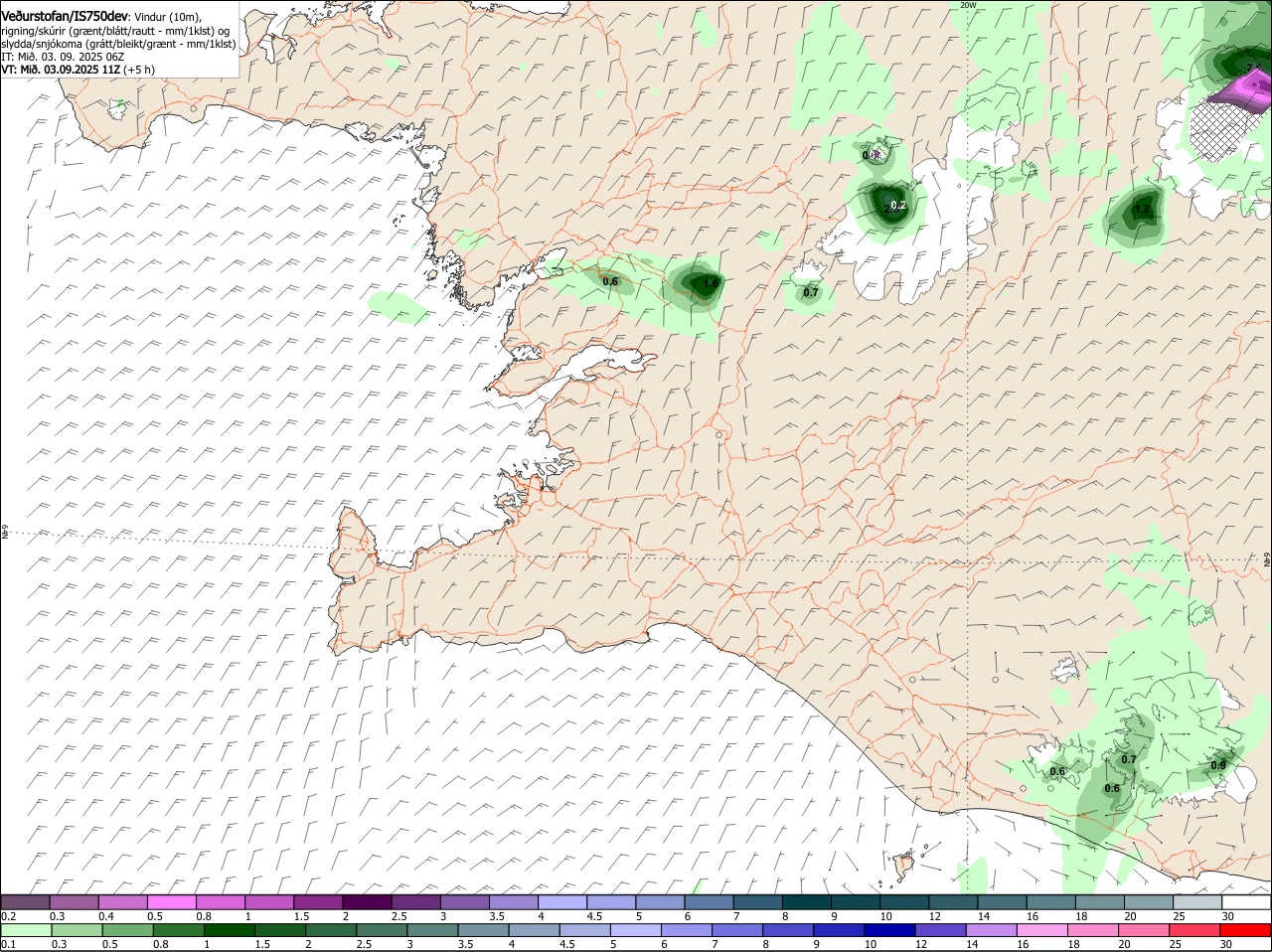Pick the white snow-scale swatch above 30
The width and height of the screenshot is (1272, 952).
pyautogui.click(x=1246, y=902)
